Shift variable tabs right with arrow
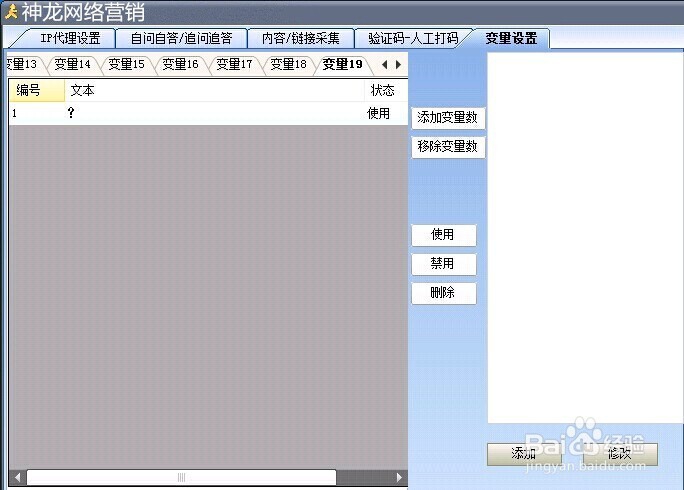This screenshot has height=490, width=684. click(398, 65)
